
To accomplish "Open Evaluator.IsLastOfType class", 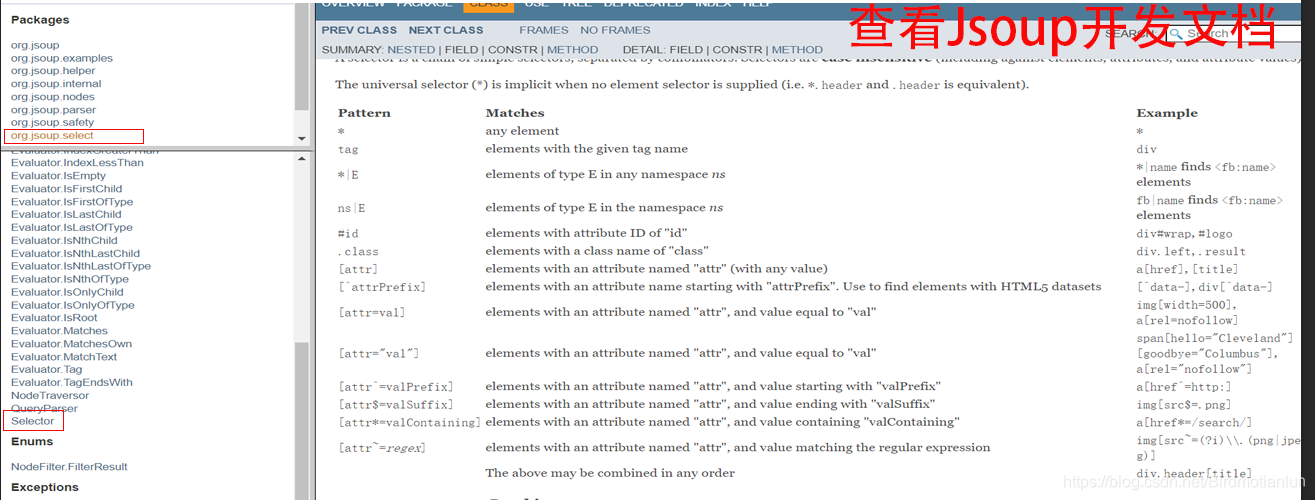I will (x=72, y=227).
